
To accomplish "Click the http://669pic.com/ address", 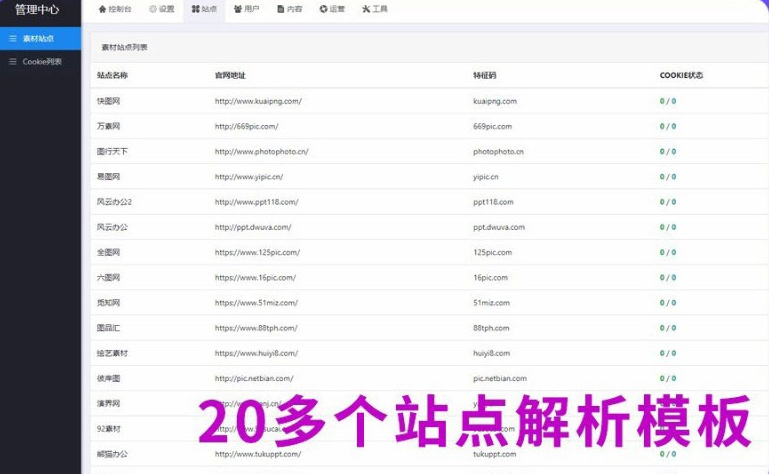I will pos(247,126).
